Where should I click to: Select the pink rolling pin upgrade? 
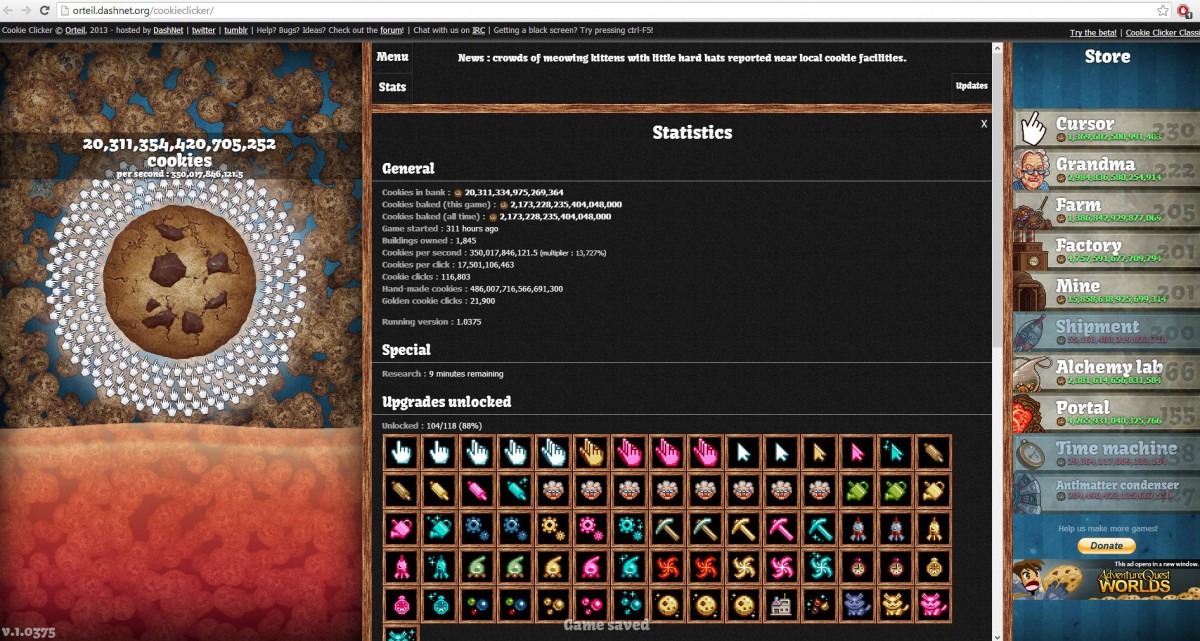(x=477, y=490)
